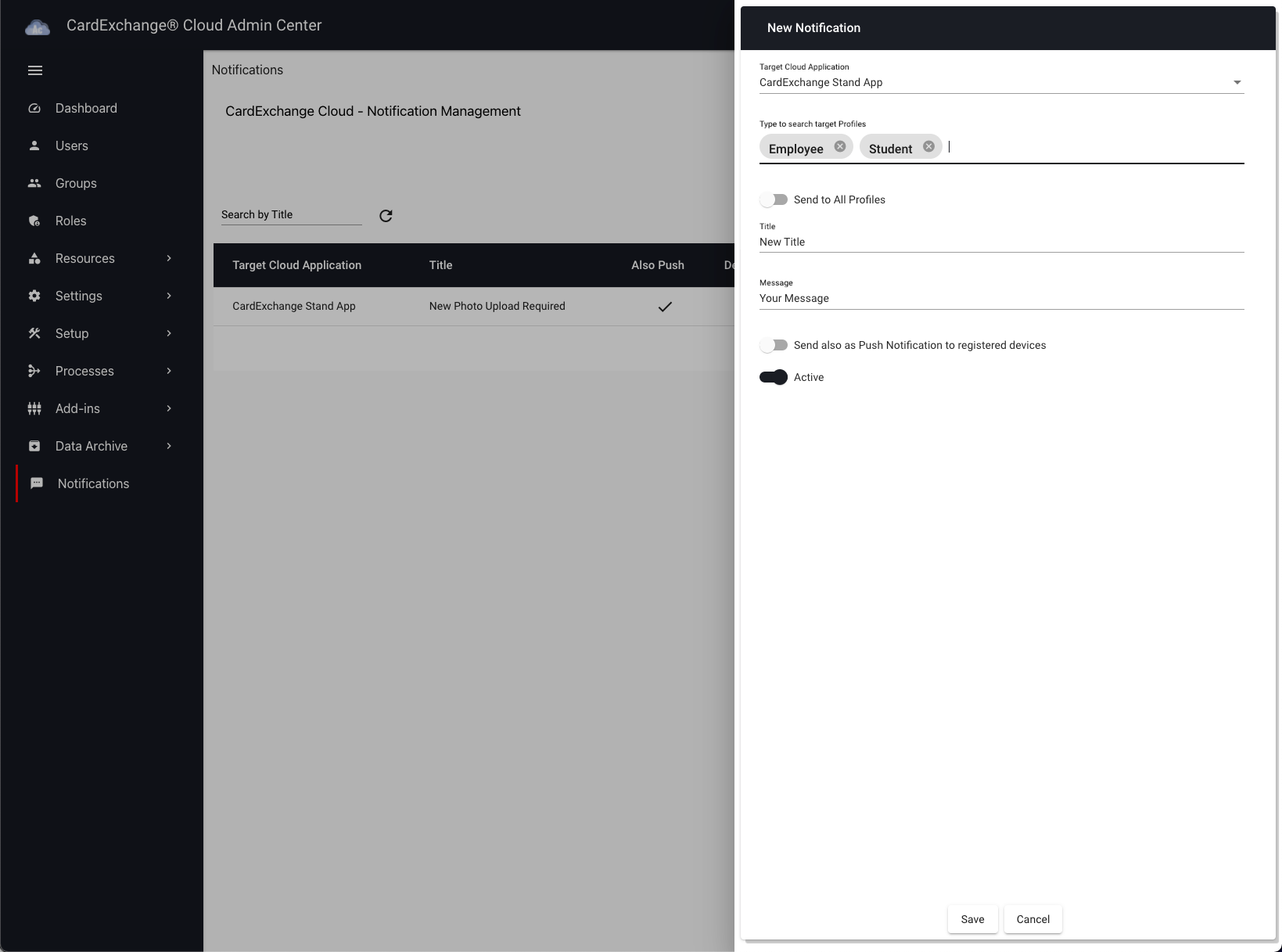1282x952 pixels.
Task: Toggle Send to All Profiles
Action: pyautogui.click(x=774, y=200)
